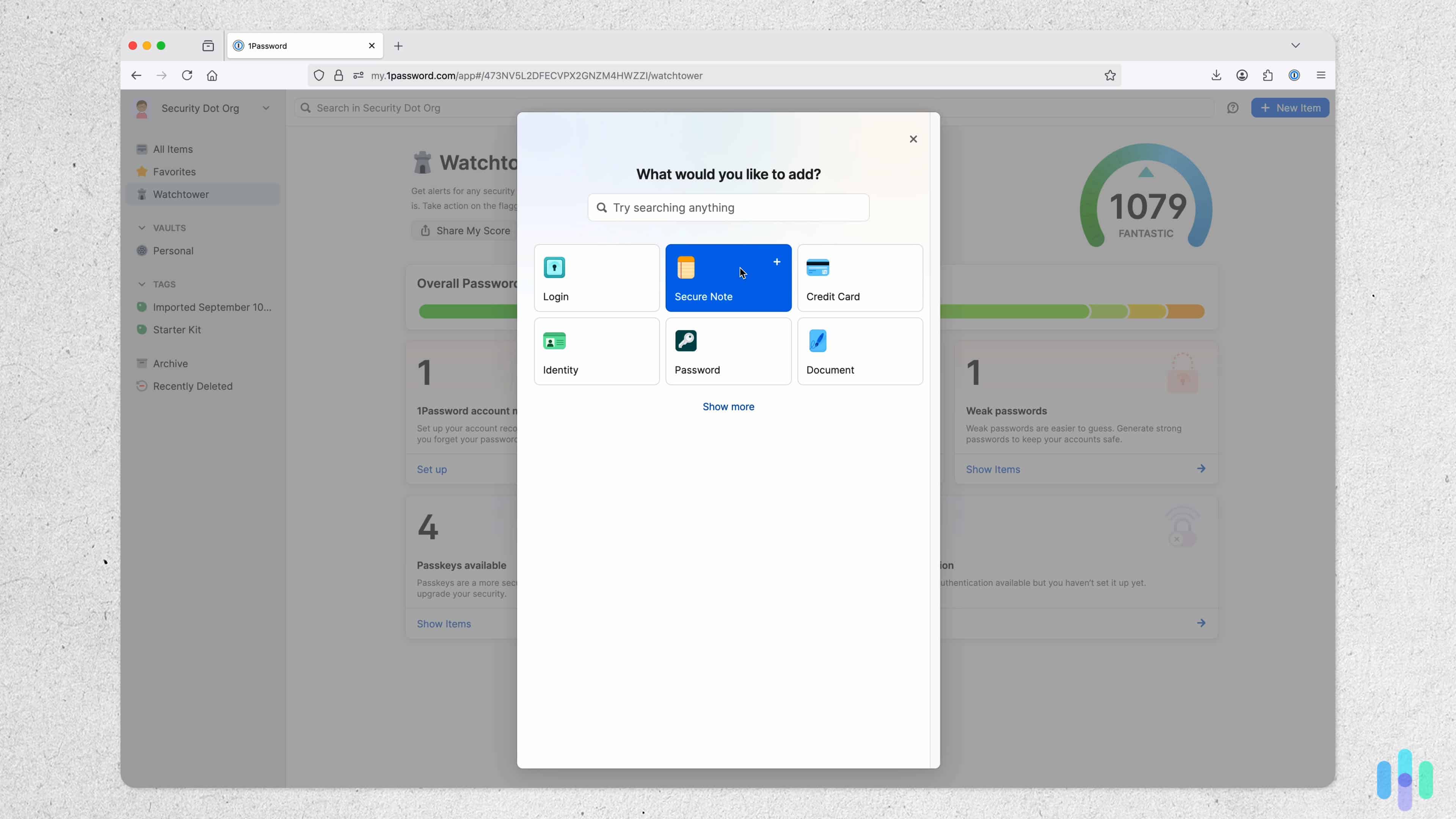Pick the Credit Card item type
This screenshot has height=819, width=1456.
point(860,278)
